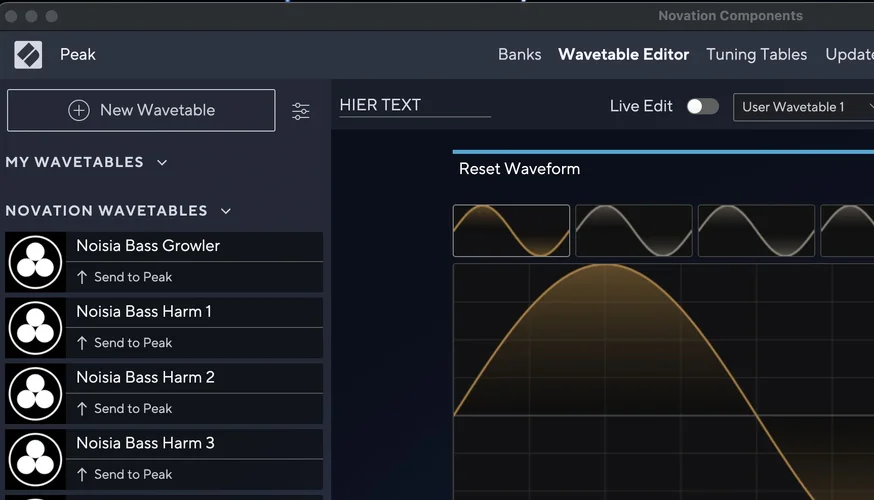874x500 pixels.
Task: Click Reset Waveform
Action: point(519,169)
